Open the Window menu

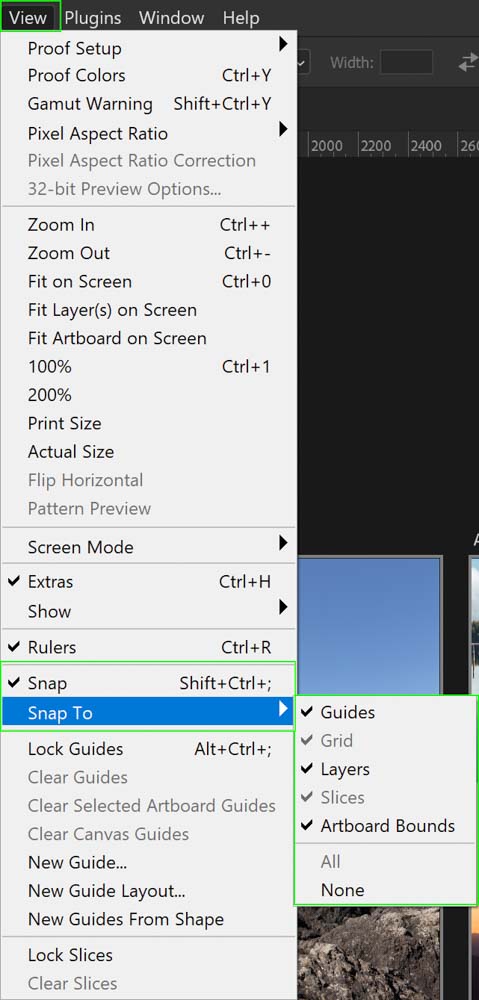click(x=172, y=17)
